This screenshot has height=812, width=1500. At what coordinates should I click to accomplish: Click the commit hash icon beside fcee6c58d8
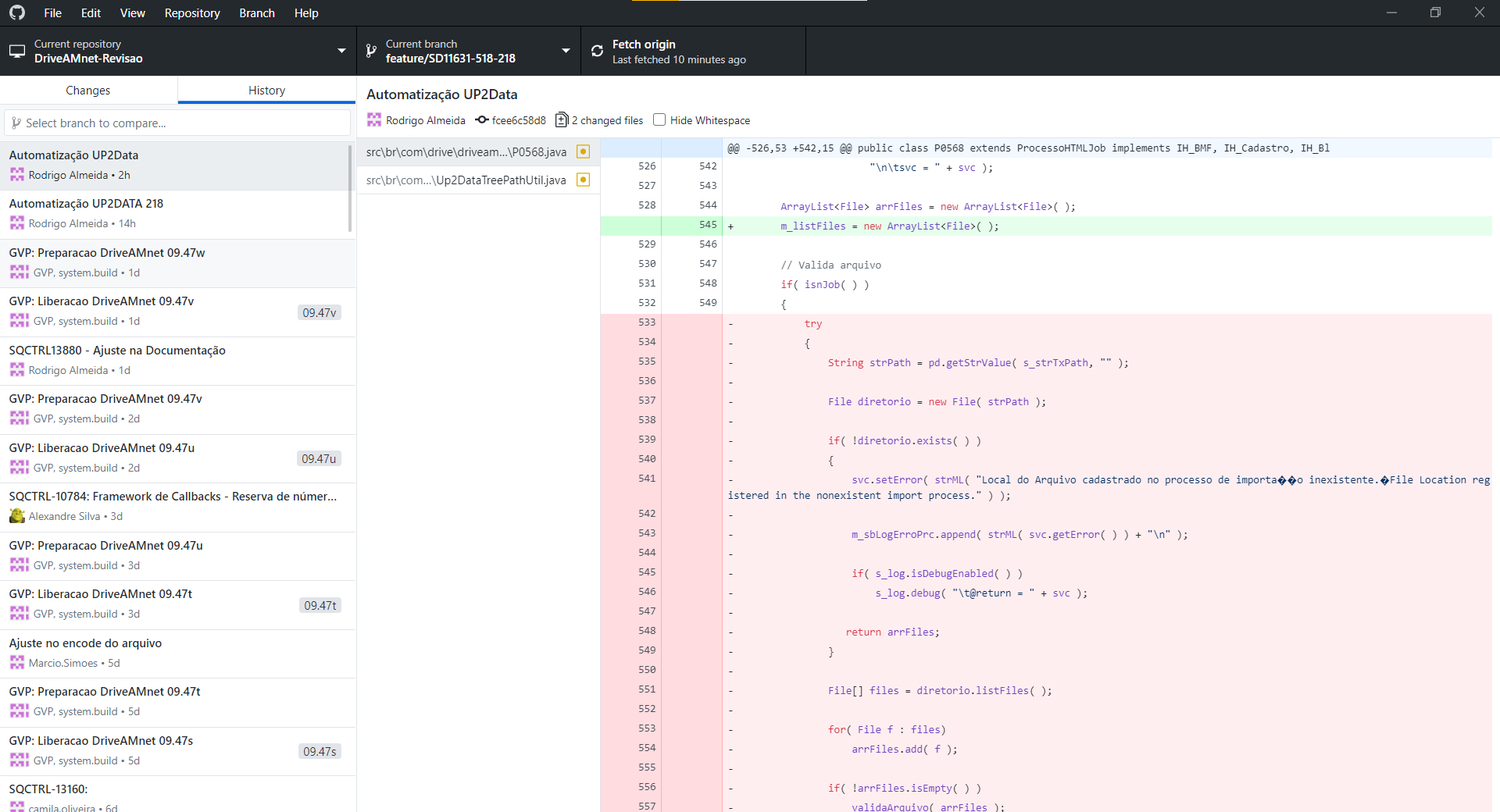[482, 120]
